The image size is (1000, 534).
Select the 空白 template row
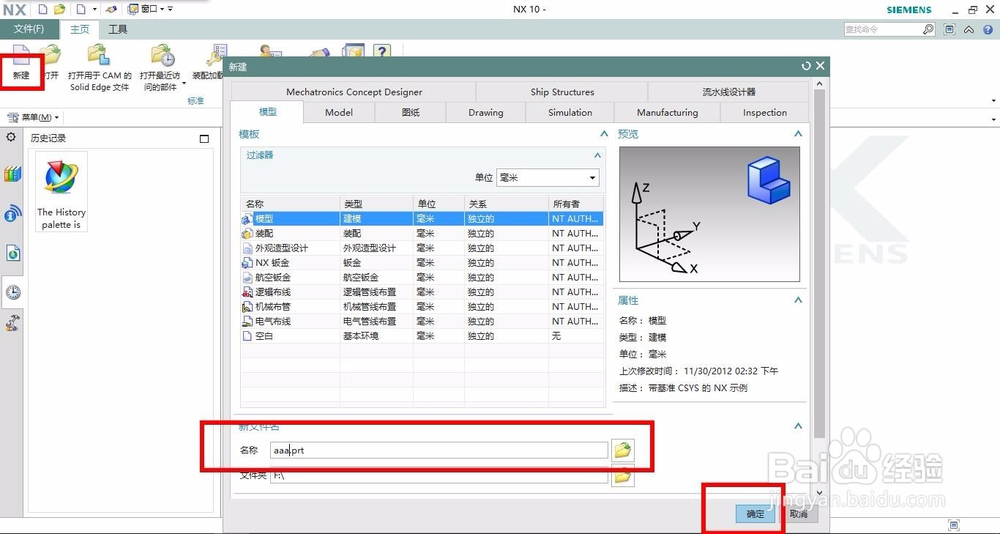click(422, 336)
